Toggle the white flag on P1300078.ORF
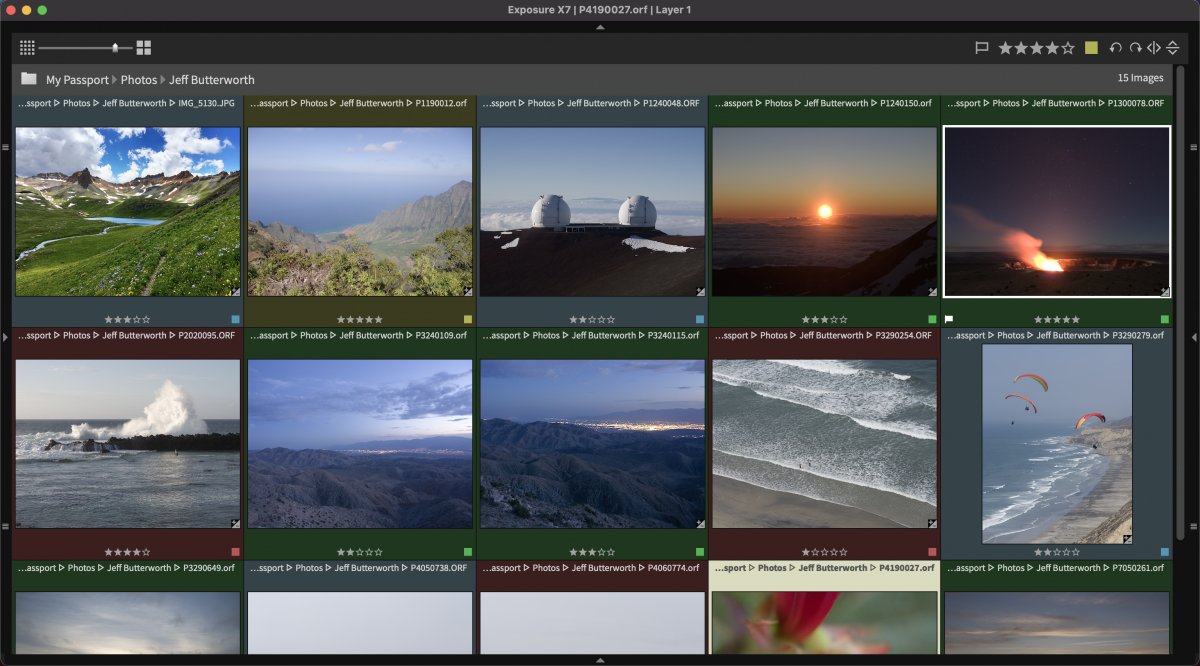Viewport: 1200px width, 666px height. pos(949,319)
